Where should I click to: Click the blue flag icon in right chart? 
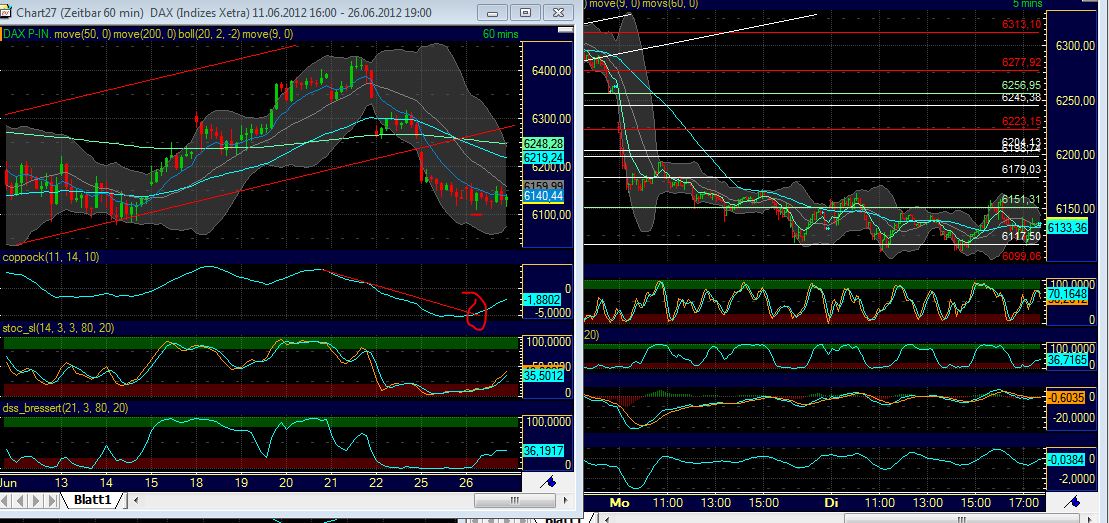pyautogui.click(x=1072, y=502)
